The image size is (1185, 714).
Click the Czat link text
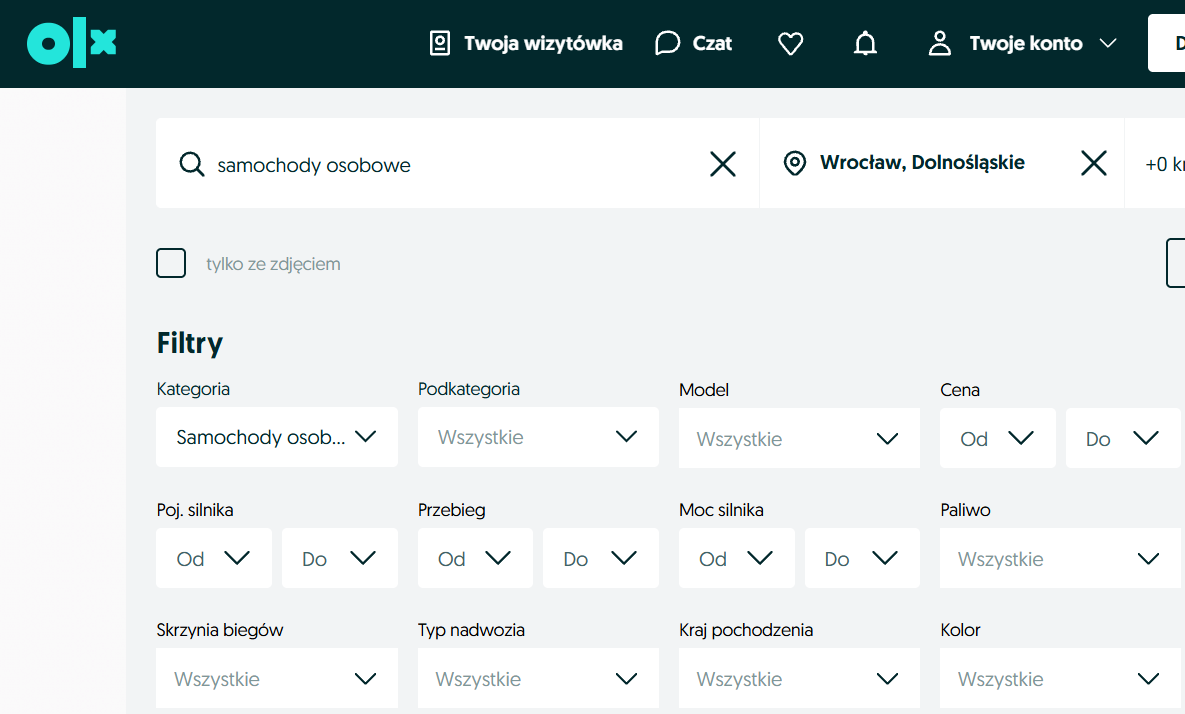[x=712, y=43]
